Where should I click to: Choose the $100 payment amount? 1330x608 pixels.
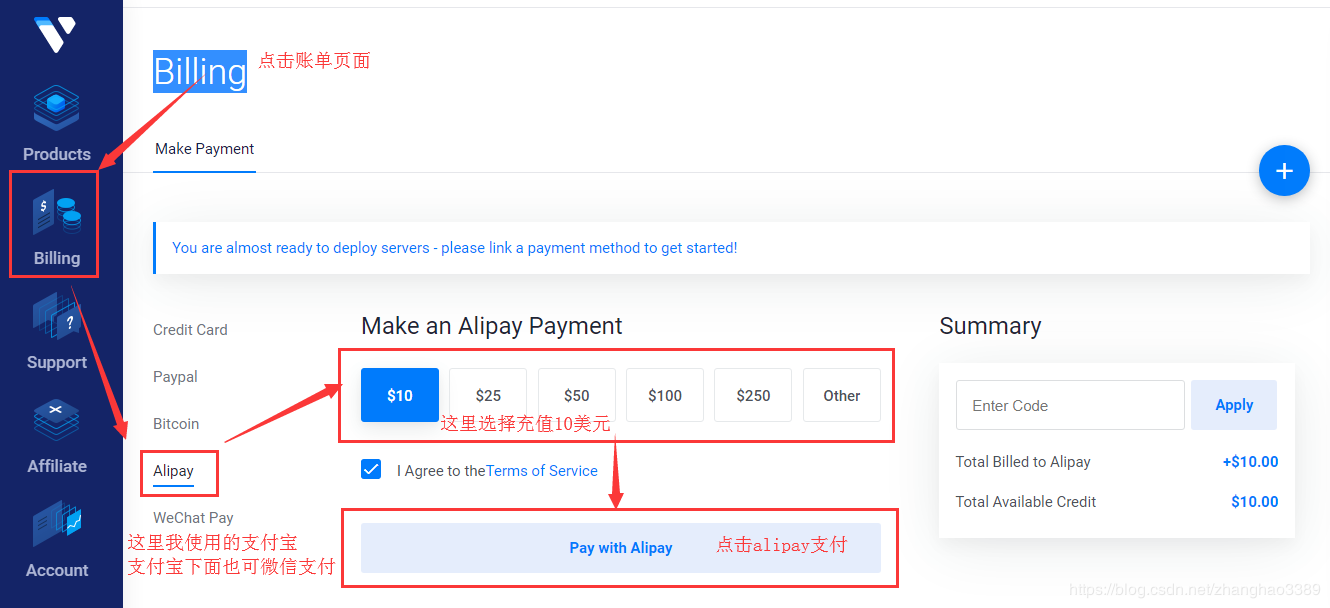(x=665, y=395)
